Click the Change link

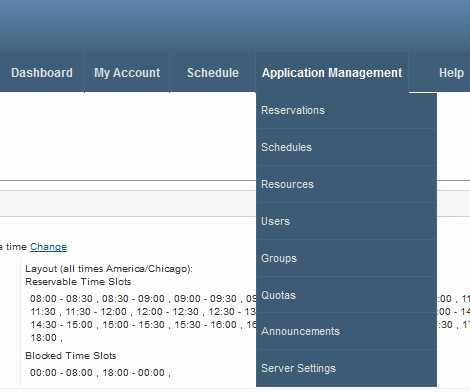[x=48, y=247]
